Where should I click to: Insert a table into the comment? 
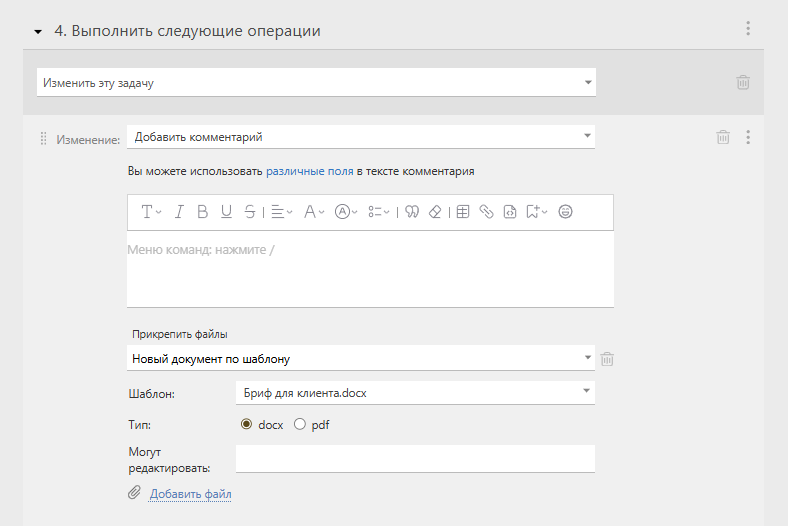(x=463, y=212)
